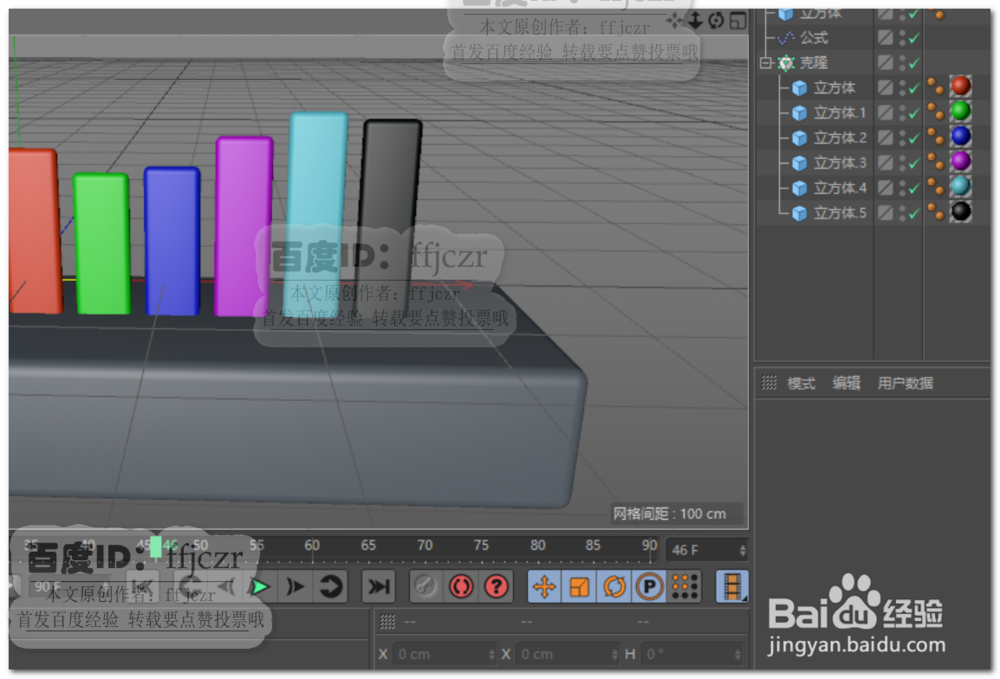Click the coordinates panel grip icon
1000x679 pixels.
tap(388, 622)
